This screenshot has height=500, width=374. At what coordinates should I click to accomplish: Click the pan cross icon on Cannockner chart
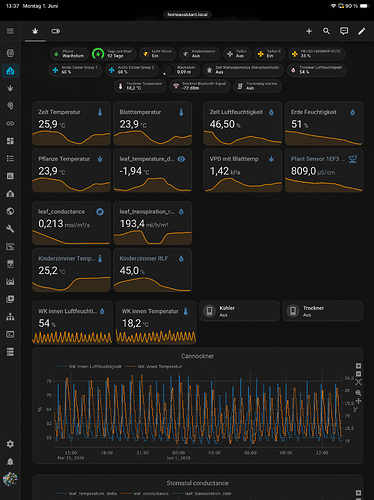358,401
